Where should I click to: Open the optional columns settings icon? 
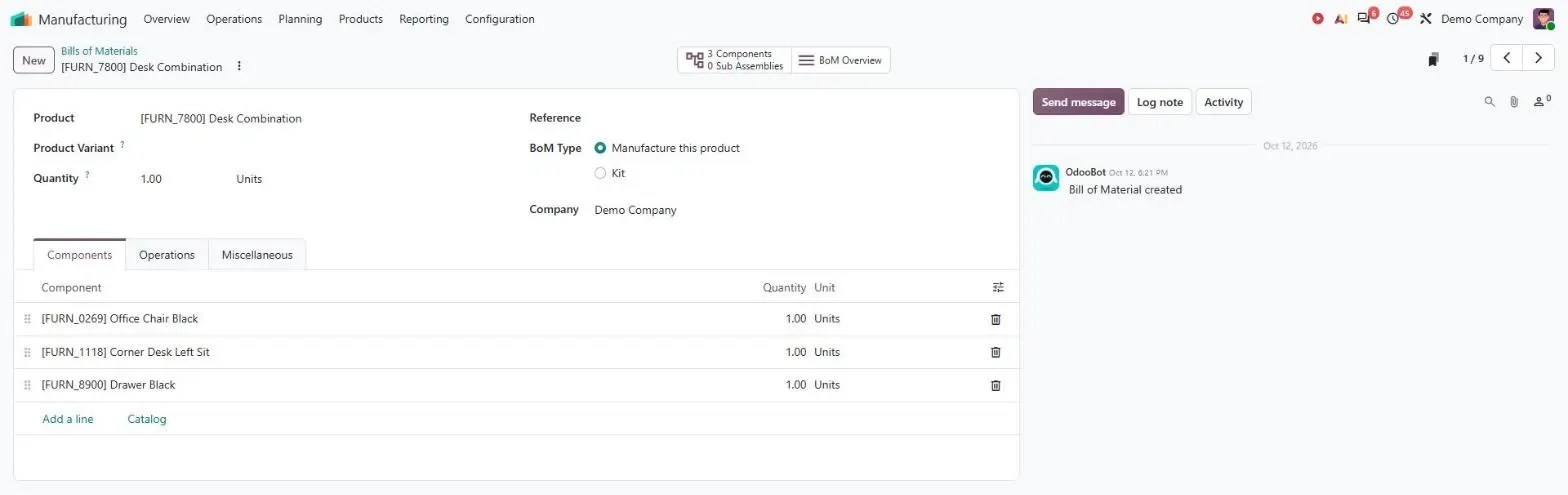[998, 287]
